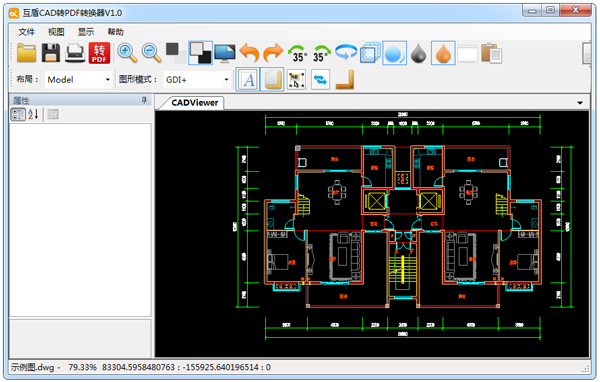This screenshot has width=600, height=382.
Task: Click the property pages icon
Action: coord(53,114)
